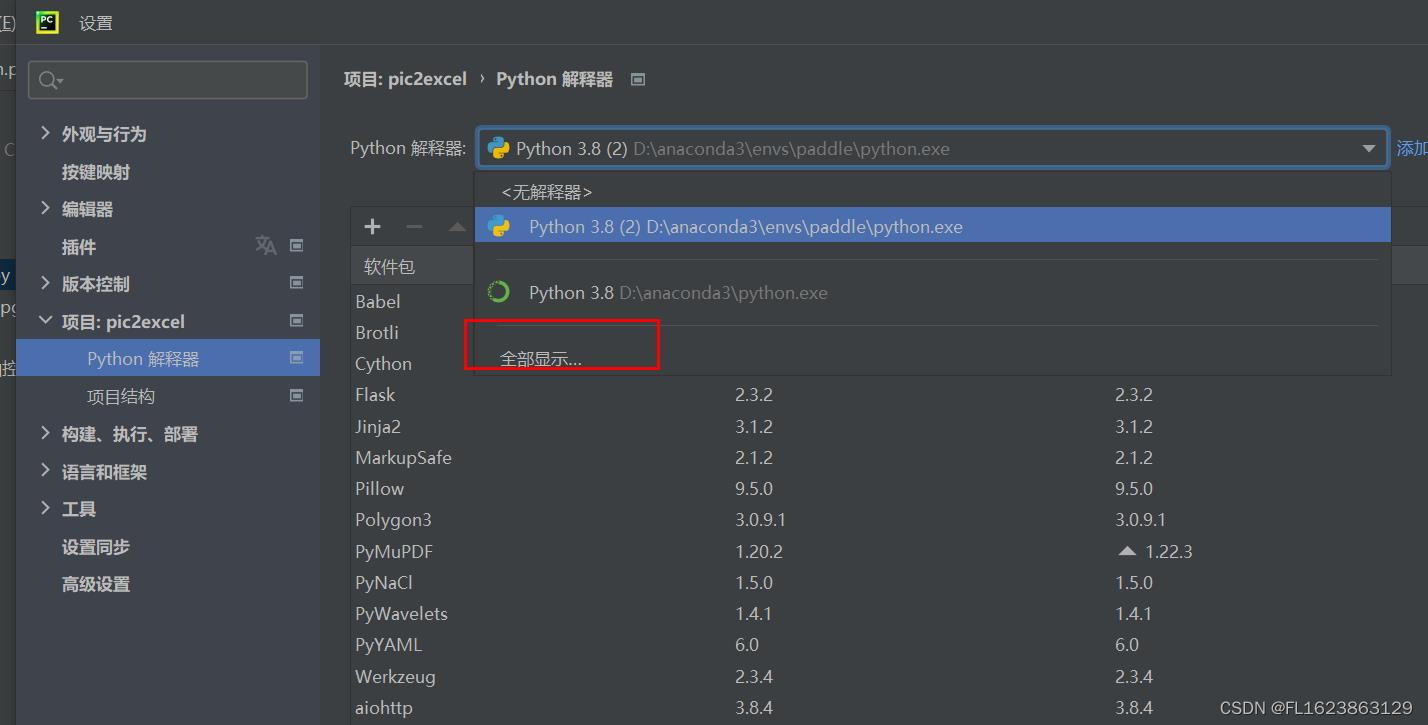Click the project-scope icon next to breadcrumb title
The image size is (1428, 725).
click(x=638, y=79)
